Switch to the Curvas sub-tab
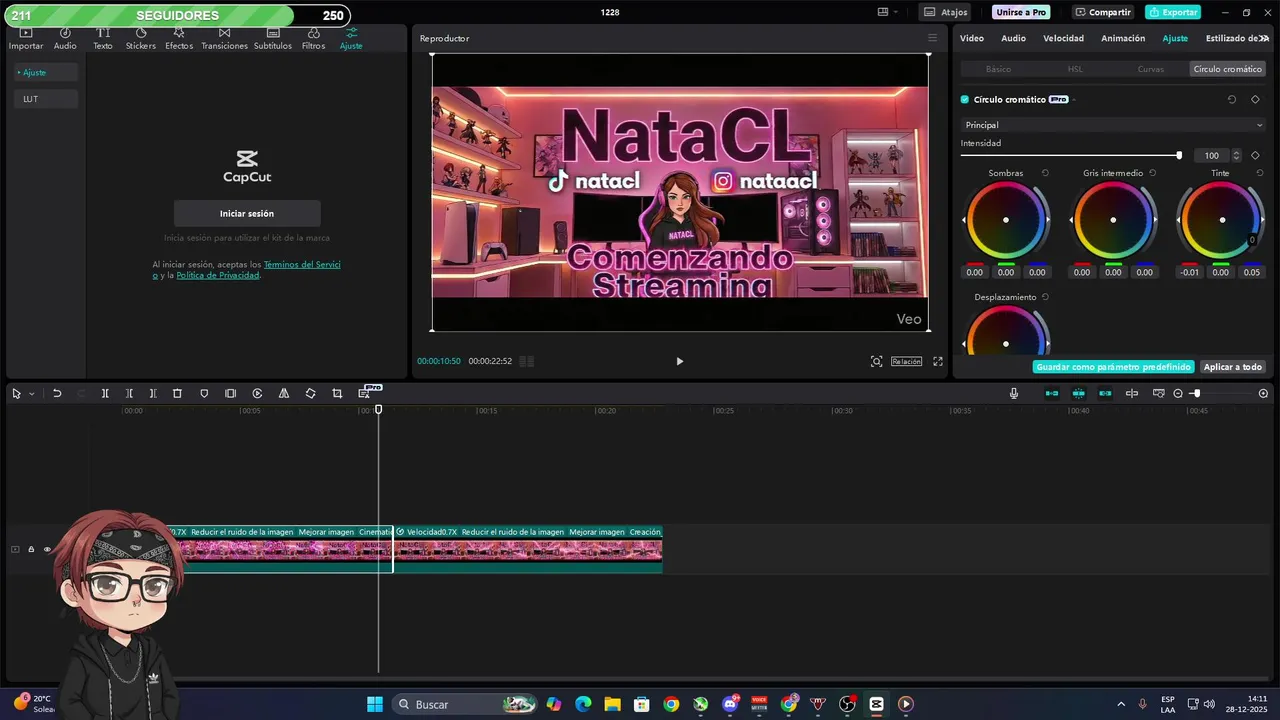Image resolution: width=1280 pixels, height=720 pixels. click(1151, 69)
